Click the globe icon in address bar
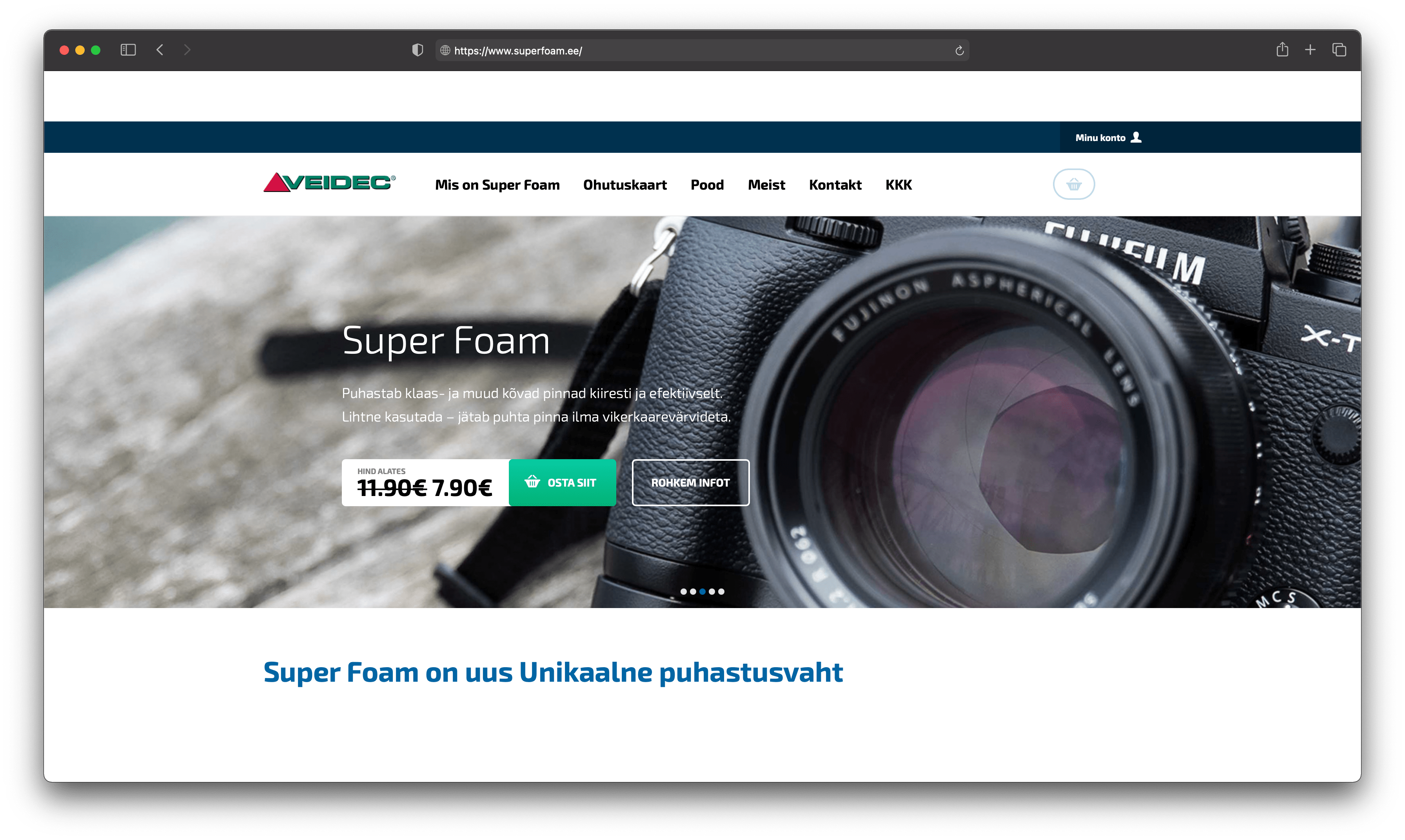This screenshot has width=1405, height=840. tap(445, 51)
